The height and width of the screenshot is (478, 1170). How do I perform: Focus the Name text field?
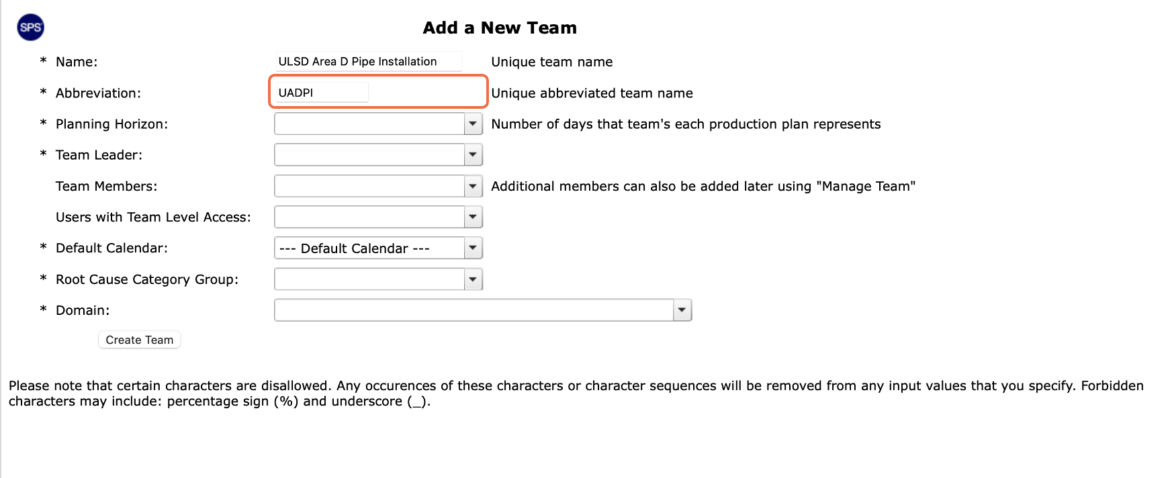click(369, 61)
